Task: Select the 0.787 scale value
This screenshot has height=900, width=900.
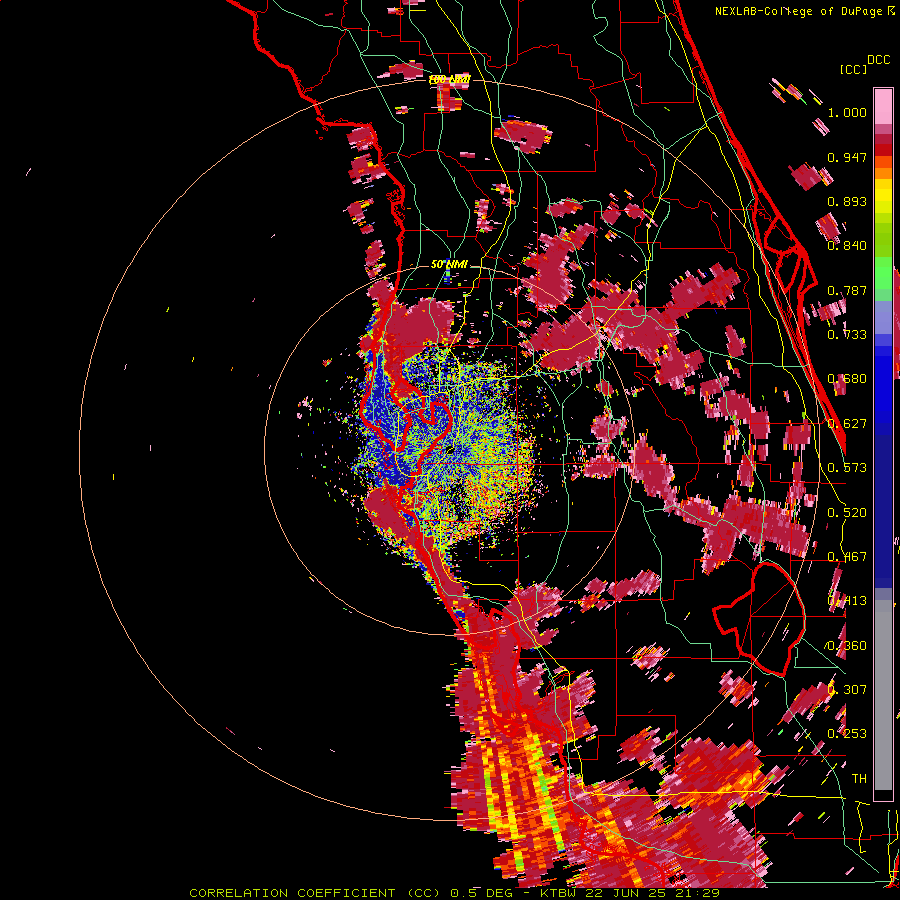Action: (847, 290)
